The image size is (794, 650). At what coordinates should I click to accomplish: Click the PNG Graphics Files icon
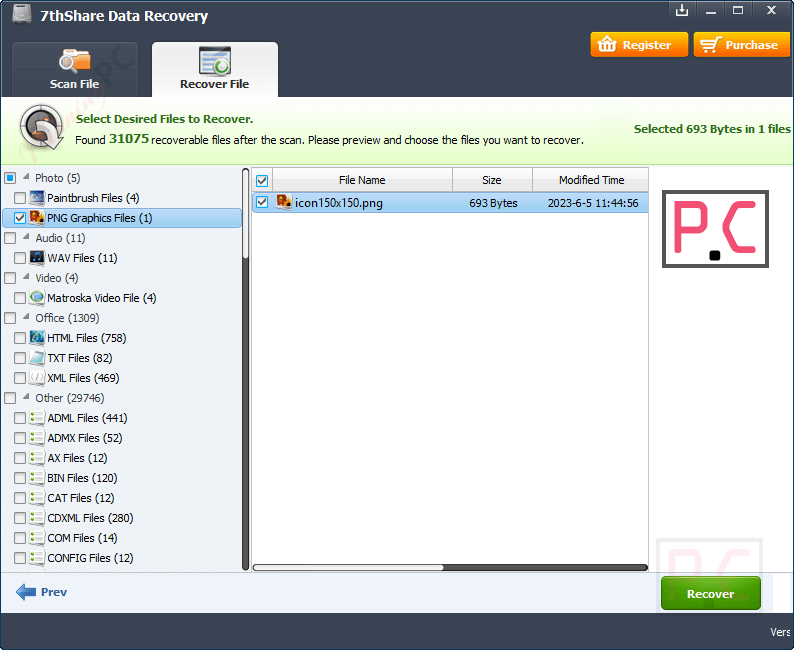pos(37,217)
